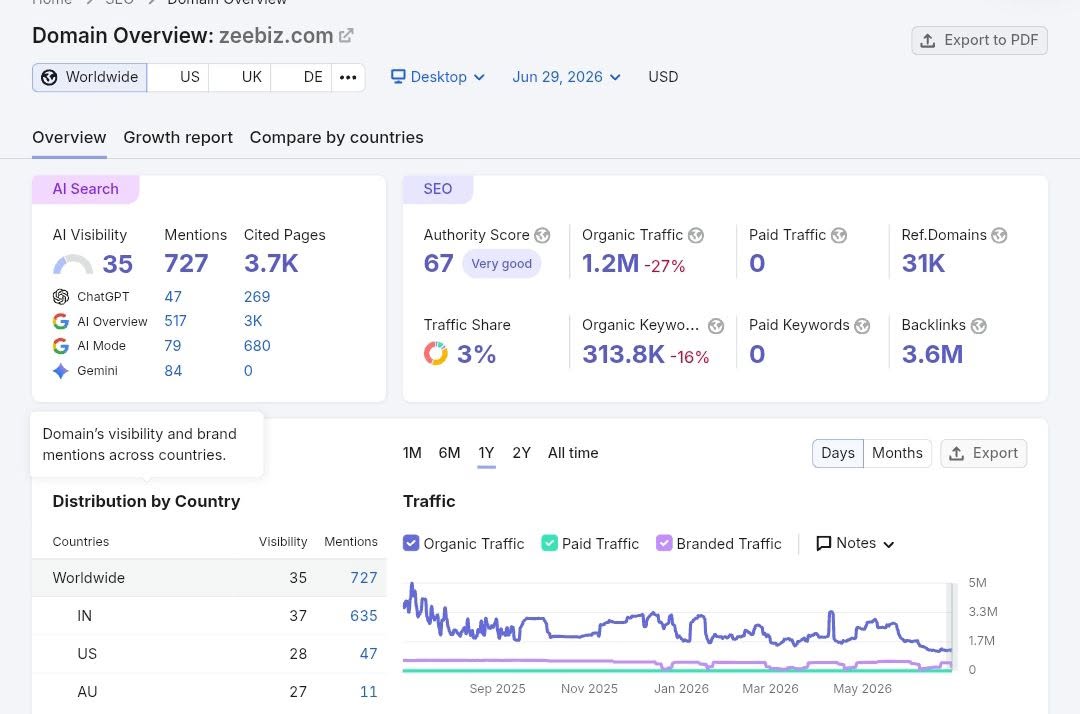Select the IN country row

209,616
